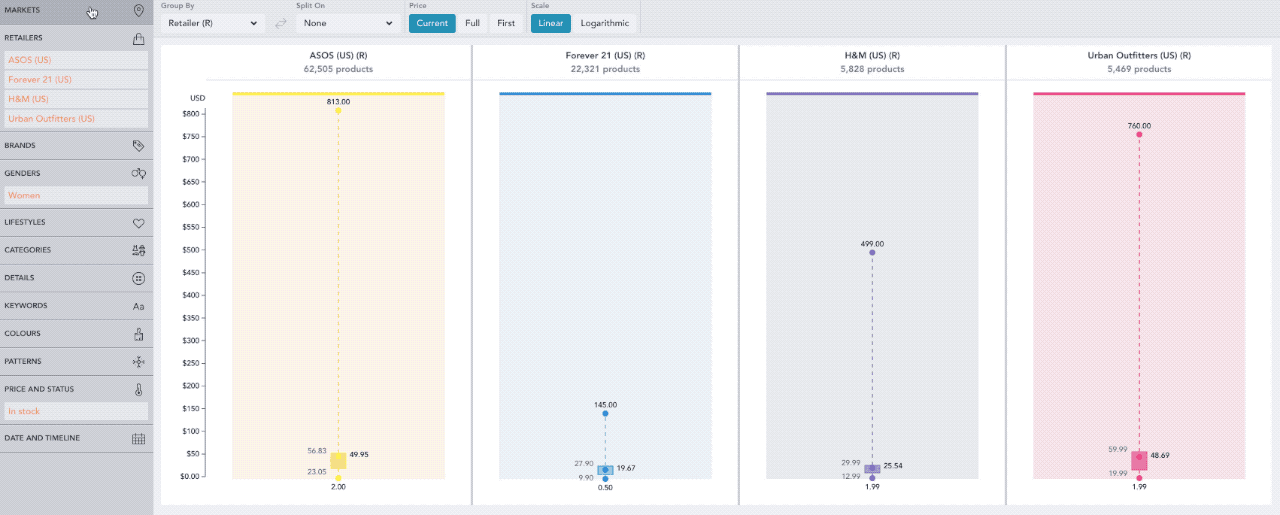Viewport: 1280px width, 515px height.
Task: Click the H&M (US) retailer filter
Action: (x=76, y=99)
